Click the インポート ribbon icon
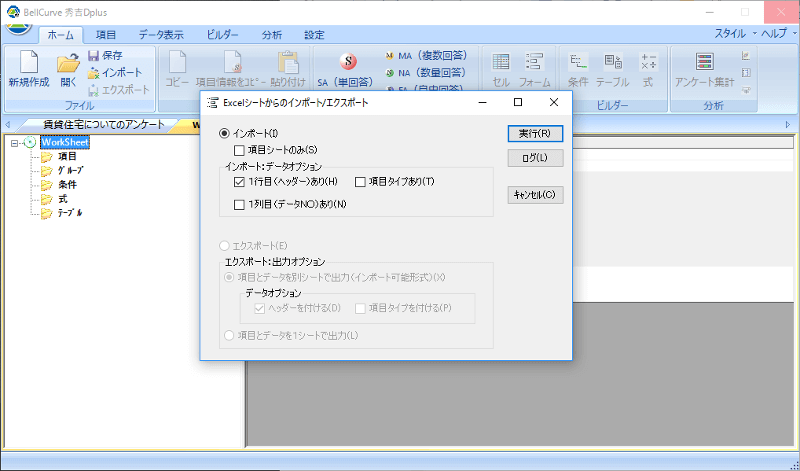Image resolution: width=800 pixels, height=471 pixels. coord(93,73)
